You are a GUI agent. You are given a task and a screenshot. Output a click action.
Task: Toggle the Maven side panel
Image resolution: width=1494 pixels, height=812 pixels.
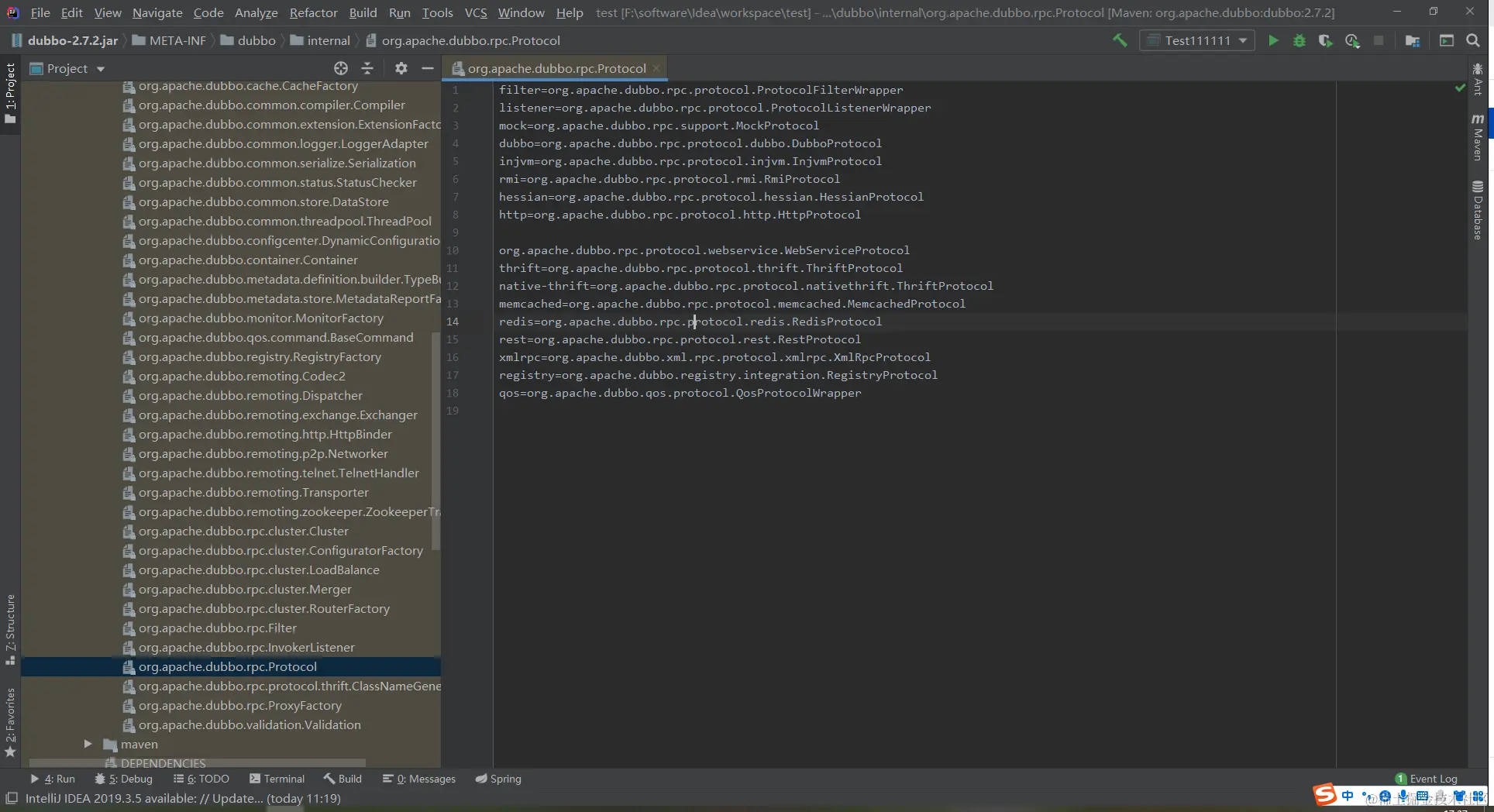coord(1478,137)
